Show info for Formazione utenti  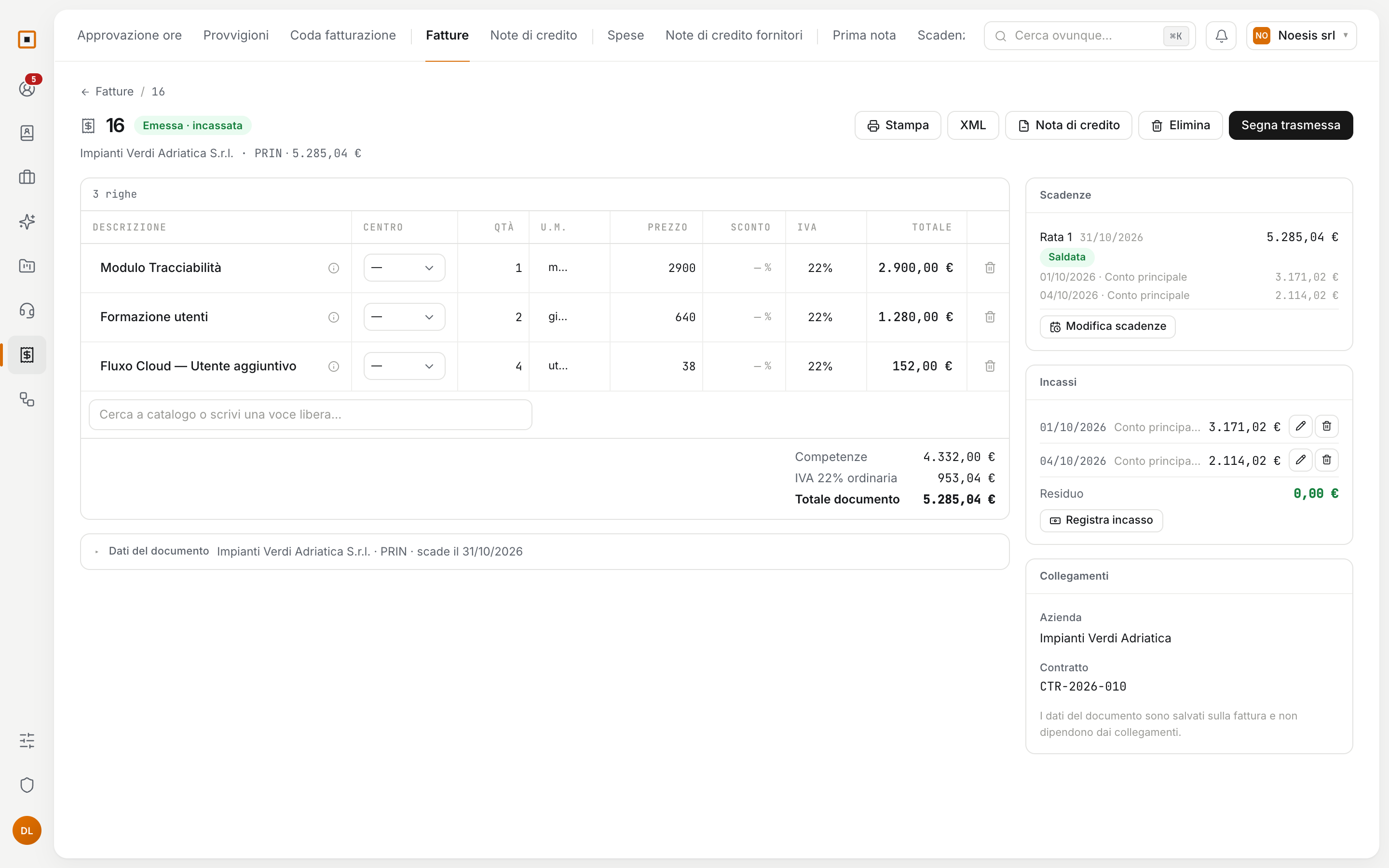coord(333,317)
